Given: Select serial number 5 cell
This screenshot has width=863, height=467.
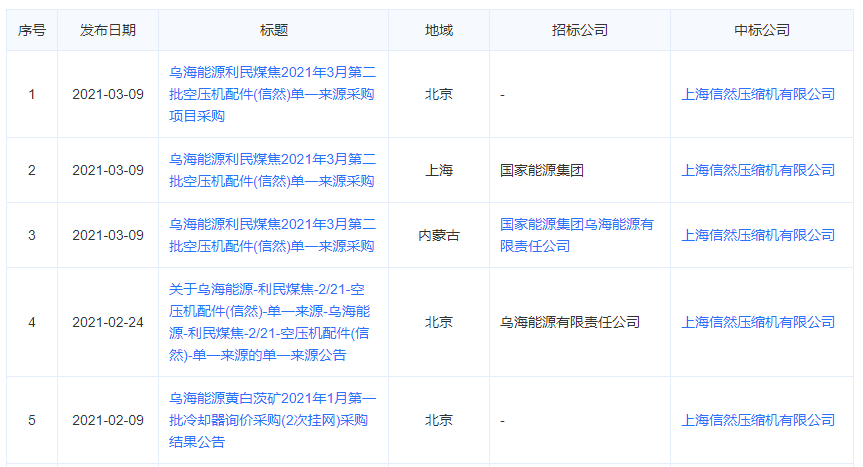Looking at the screenshot, I should pos(32,420).
